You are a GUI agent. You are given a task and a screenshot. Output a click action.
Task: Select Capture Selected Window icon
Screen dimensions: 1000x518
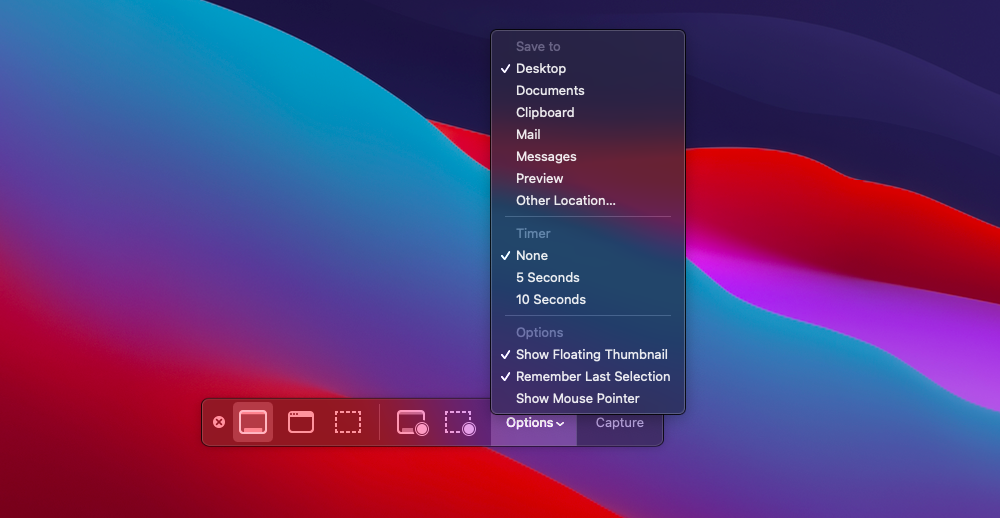point(300,422)
